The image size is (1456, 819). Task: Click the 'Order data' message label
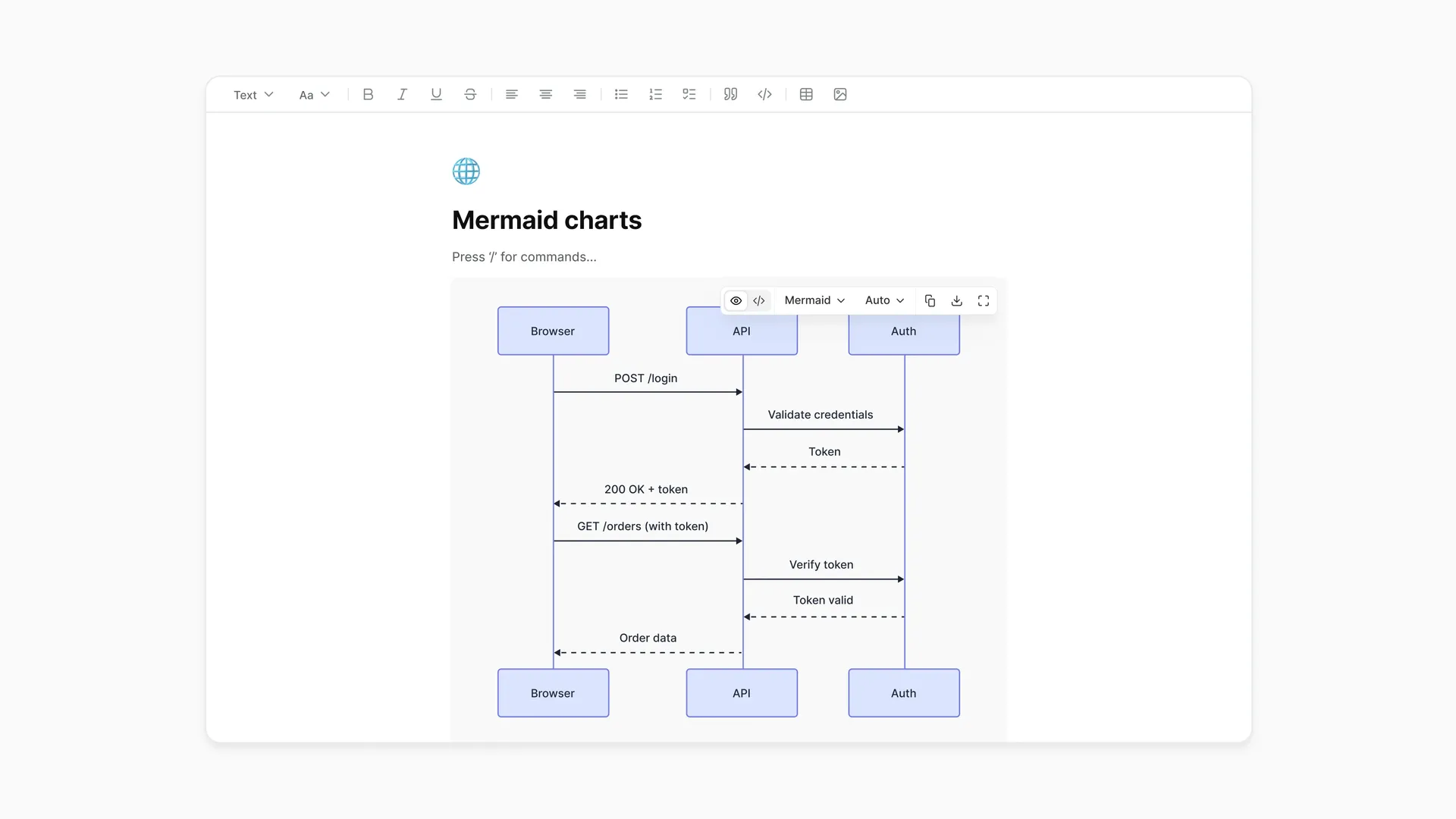pyautogui.click(x=648, y=639)
